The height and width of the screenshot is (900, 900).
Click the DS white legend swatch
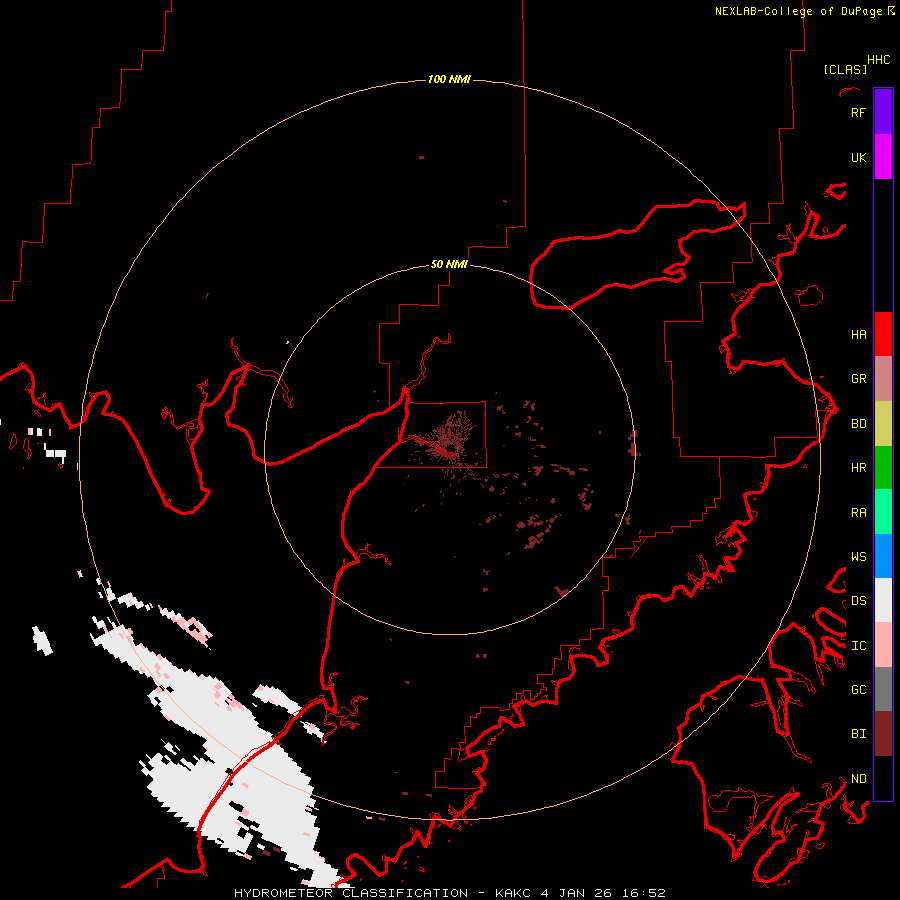(883, 600)
